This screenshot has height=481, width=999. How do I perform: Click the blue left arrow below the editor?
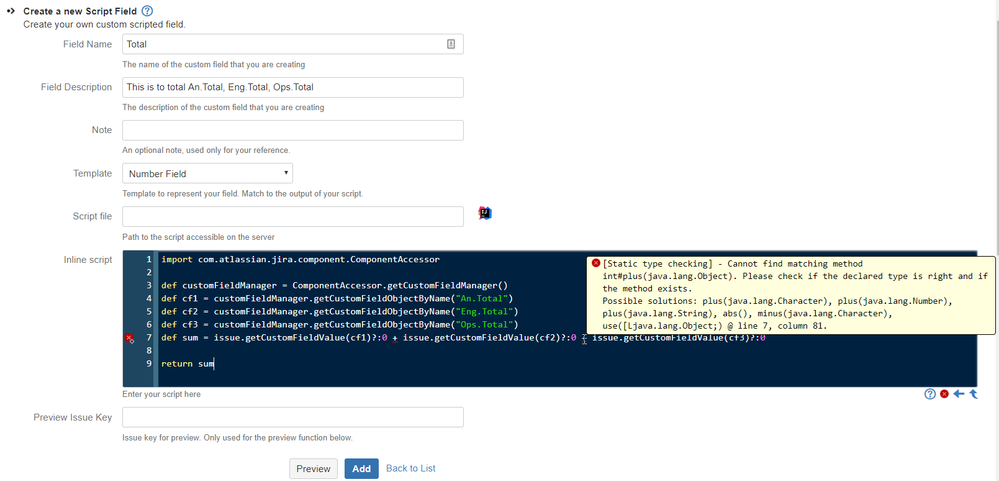click(959, 394)
